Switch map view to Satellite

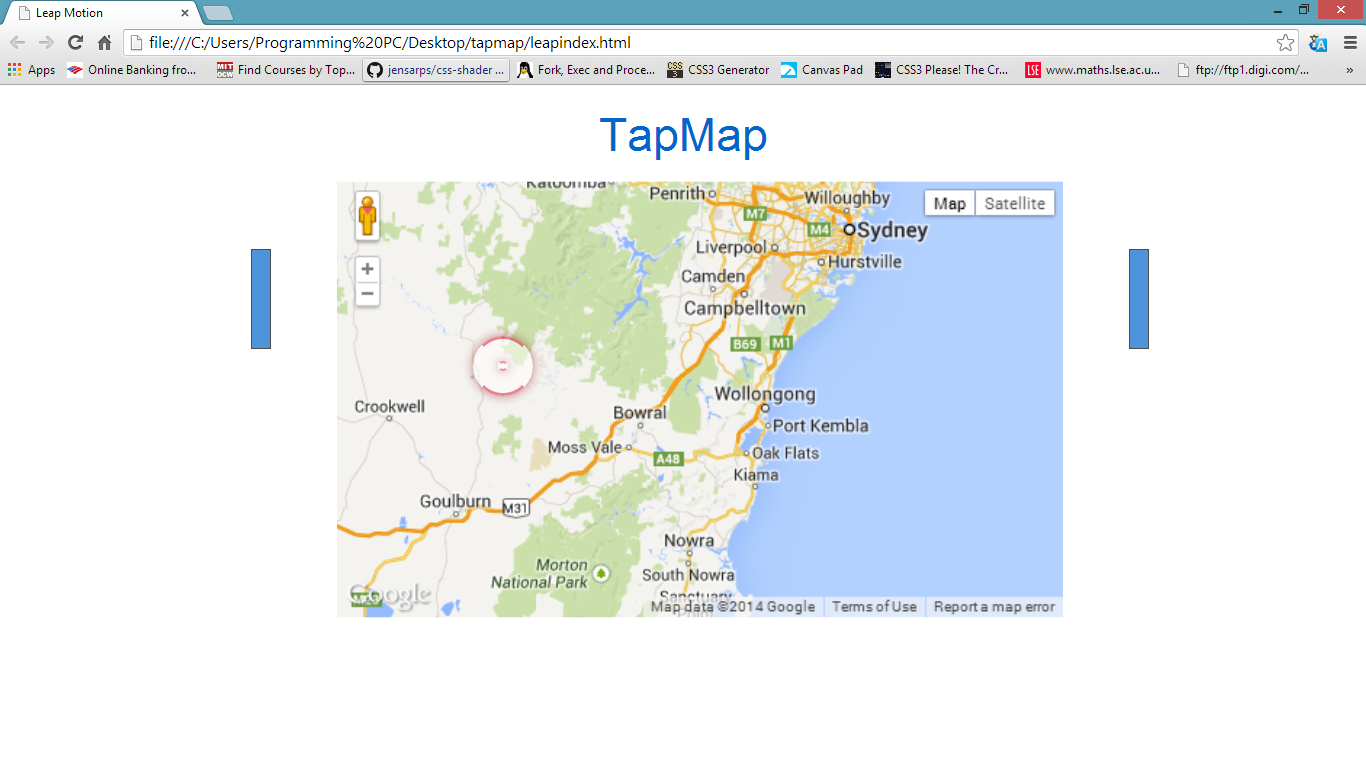[1014, 203]
